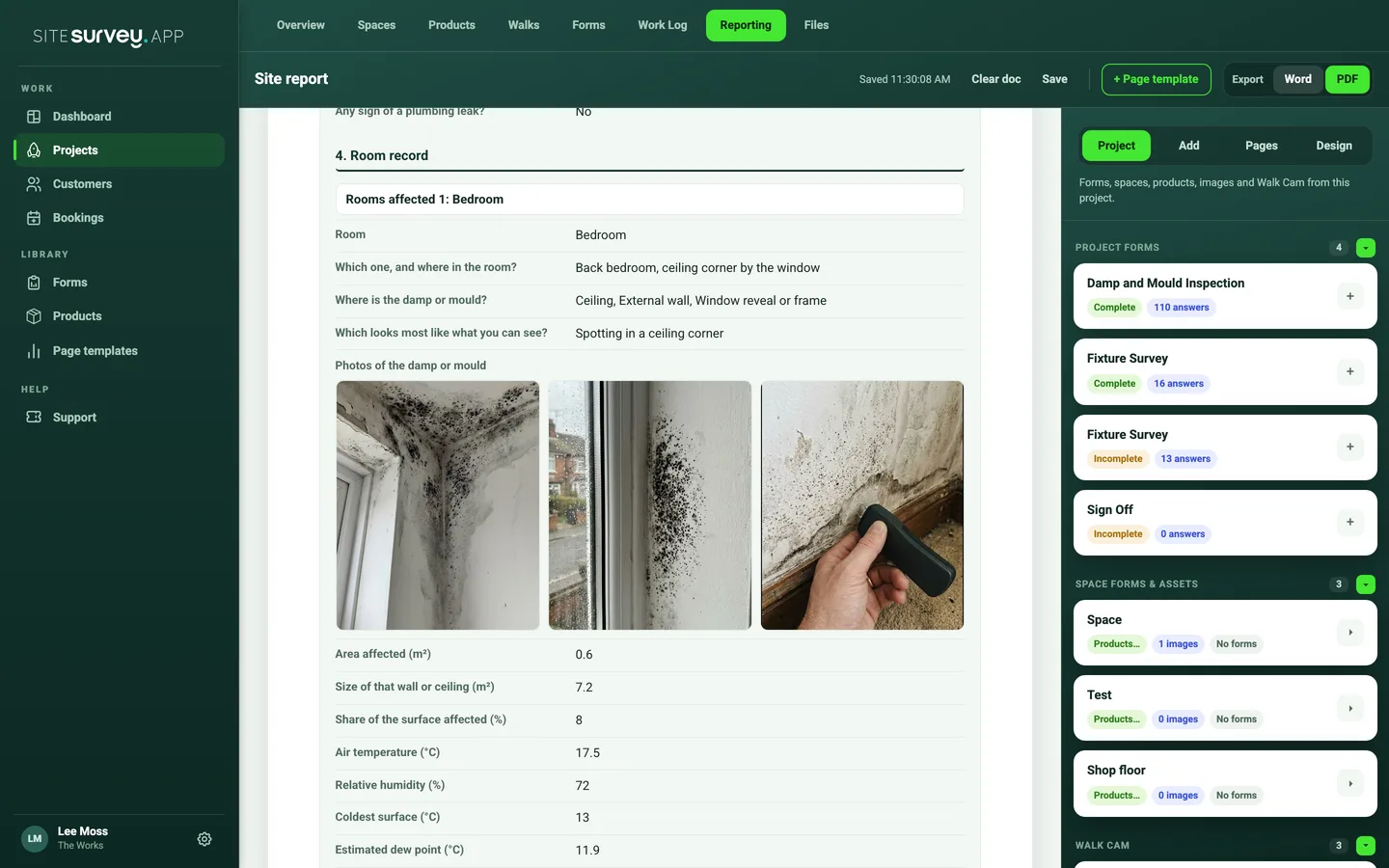Viewport: 1389px width, 868px height.
Task: Click the '4. Room record' heading
Action: click(x=382, y=155)
